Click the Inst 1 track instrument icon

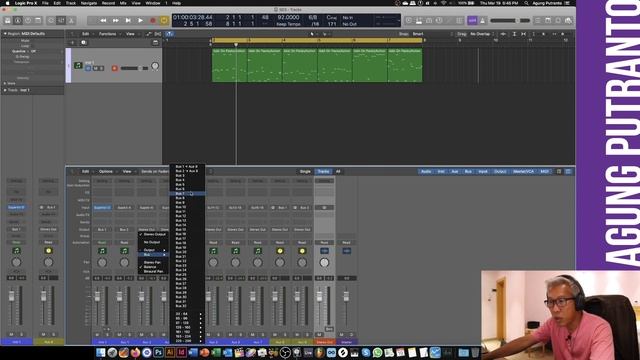point(78,65)
